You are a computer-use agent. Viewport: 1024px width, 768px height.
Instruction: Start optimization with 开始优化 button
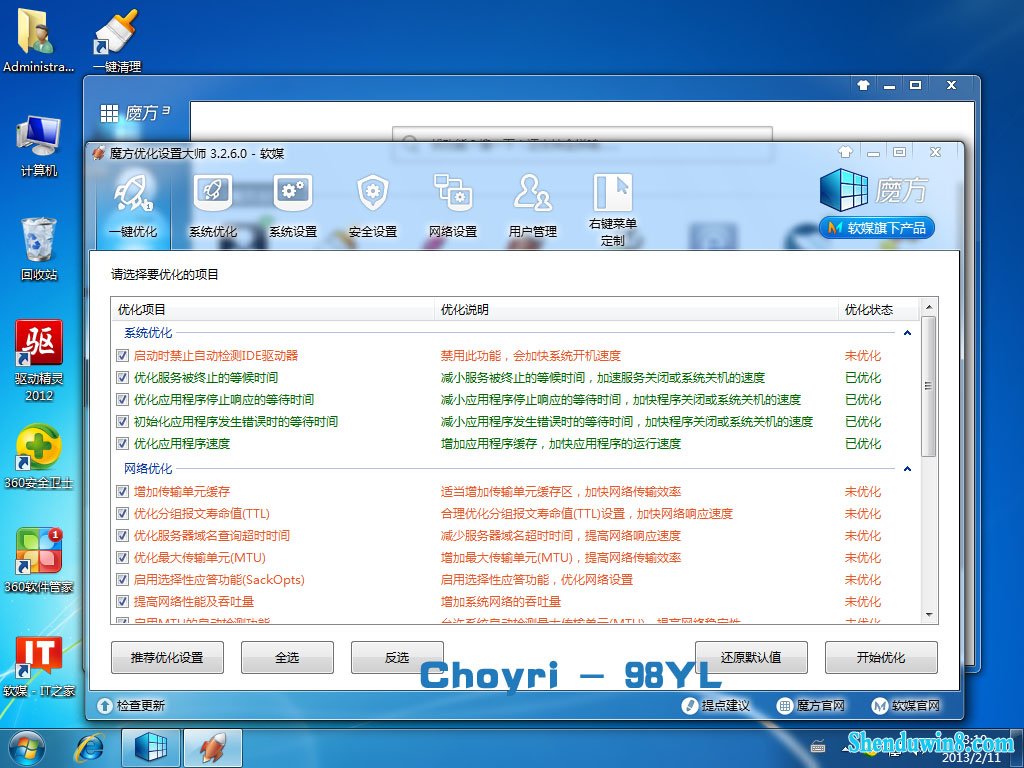[881, 658]
